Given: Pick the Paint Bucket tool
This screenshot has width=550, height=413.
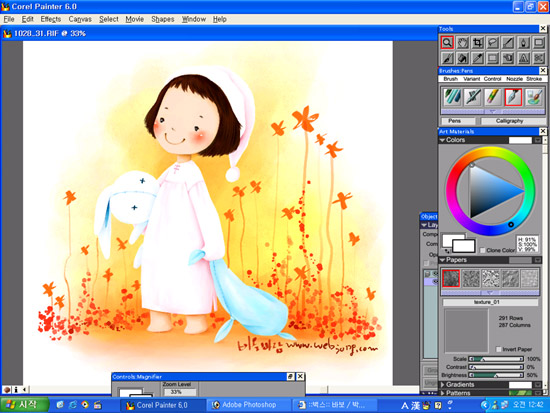Looking at the screenshot, I should point(463,58).
